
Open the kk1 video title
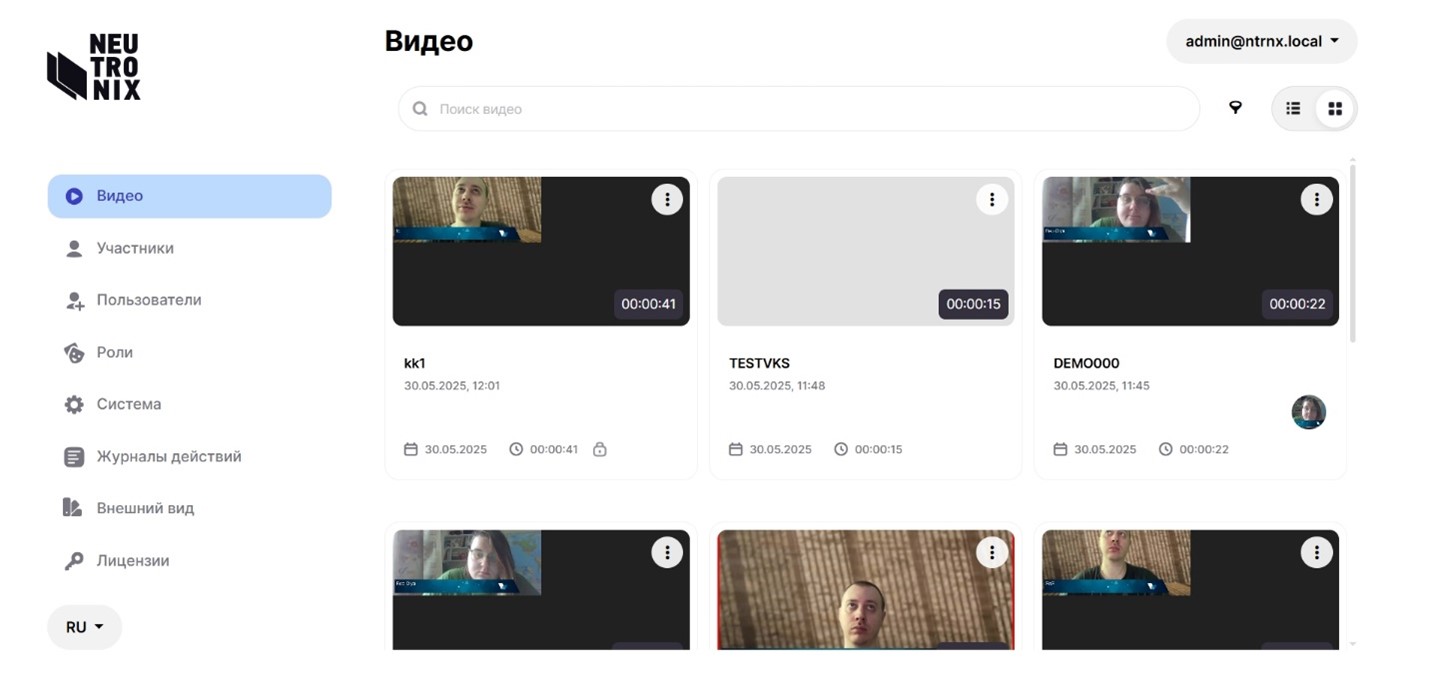[x=415, y=363]
